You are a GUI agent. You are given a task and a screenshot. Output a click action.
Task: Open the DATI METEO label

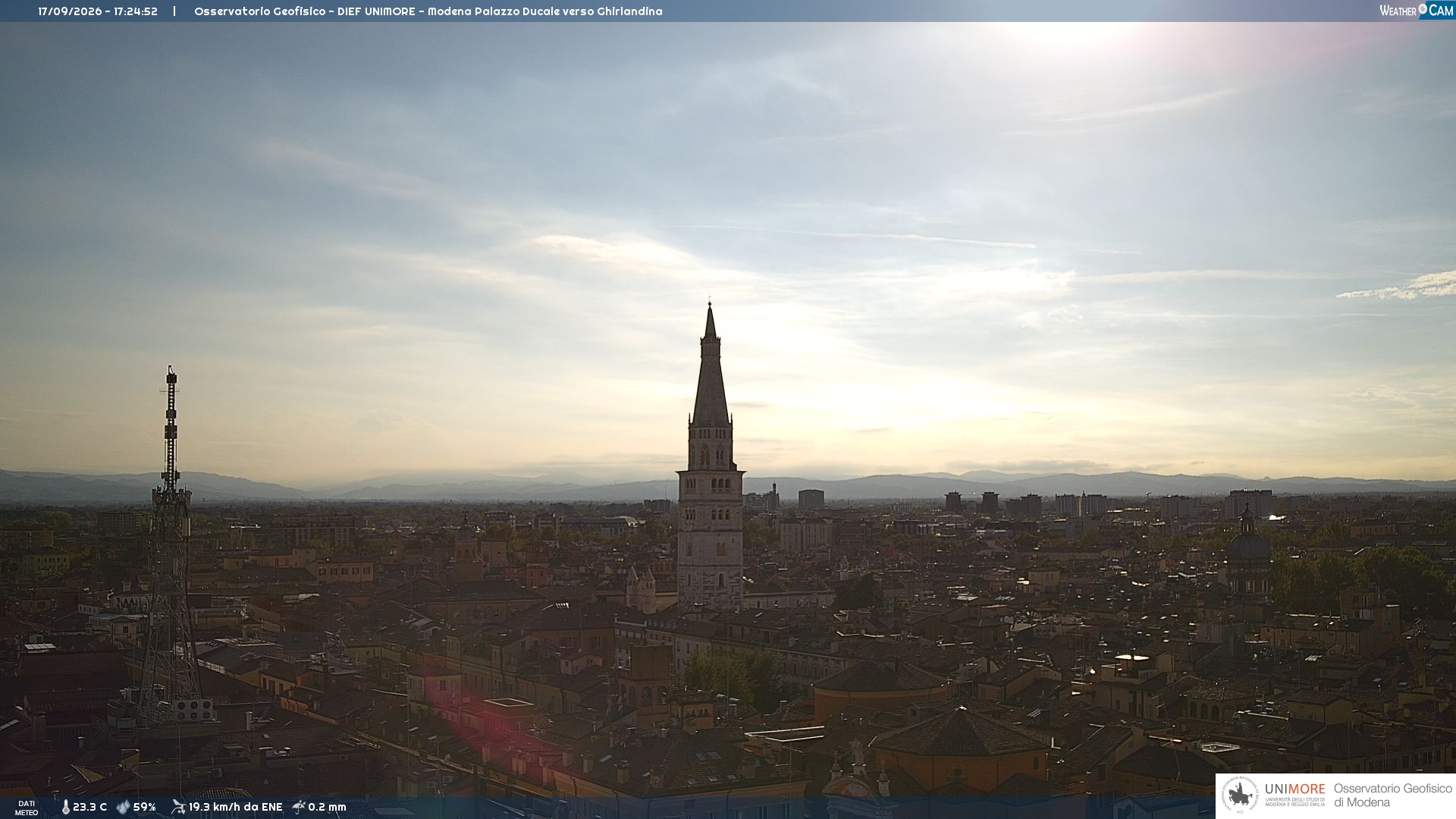pyautogui.click(x=27, y=808)
